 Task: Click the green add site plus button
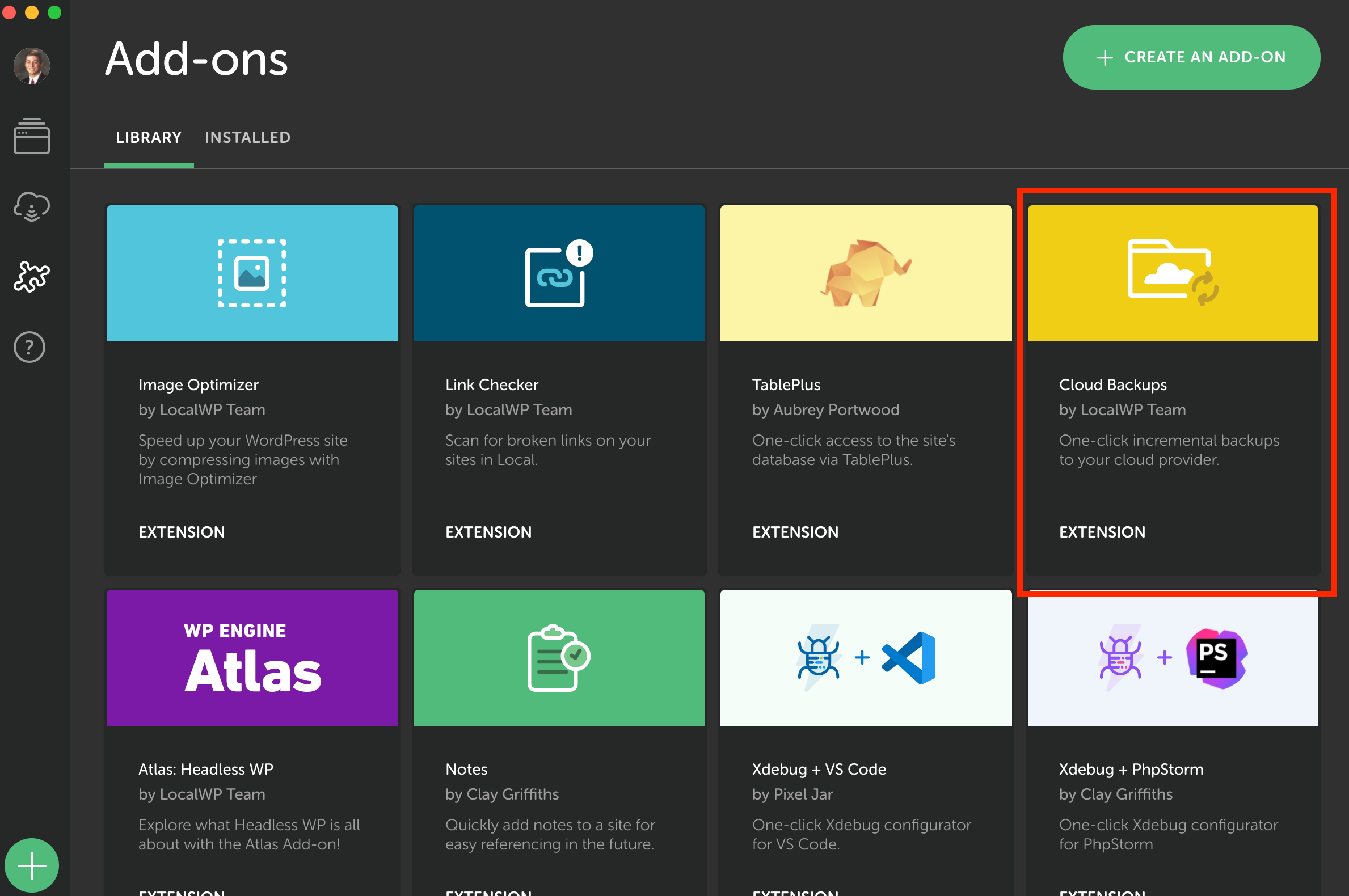click(31, 865)
